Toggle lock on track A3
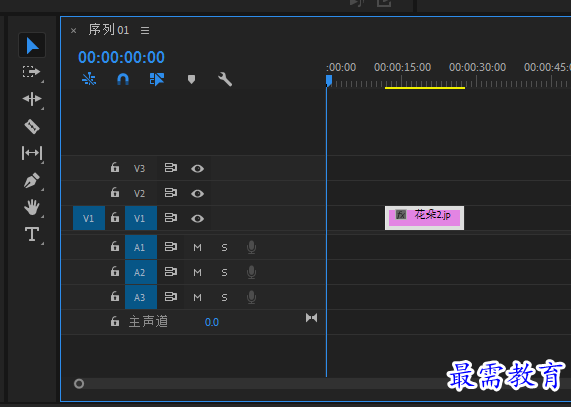Viewport: 571px width, 407px height. point(115,296)
